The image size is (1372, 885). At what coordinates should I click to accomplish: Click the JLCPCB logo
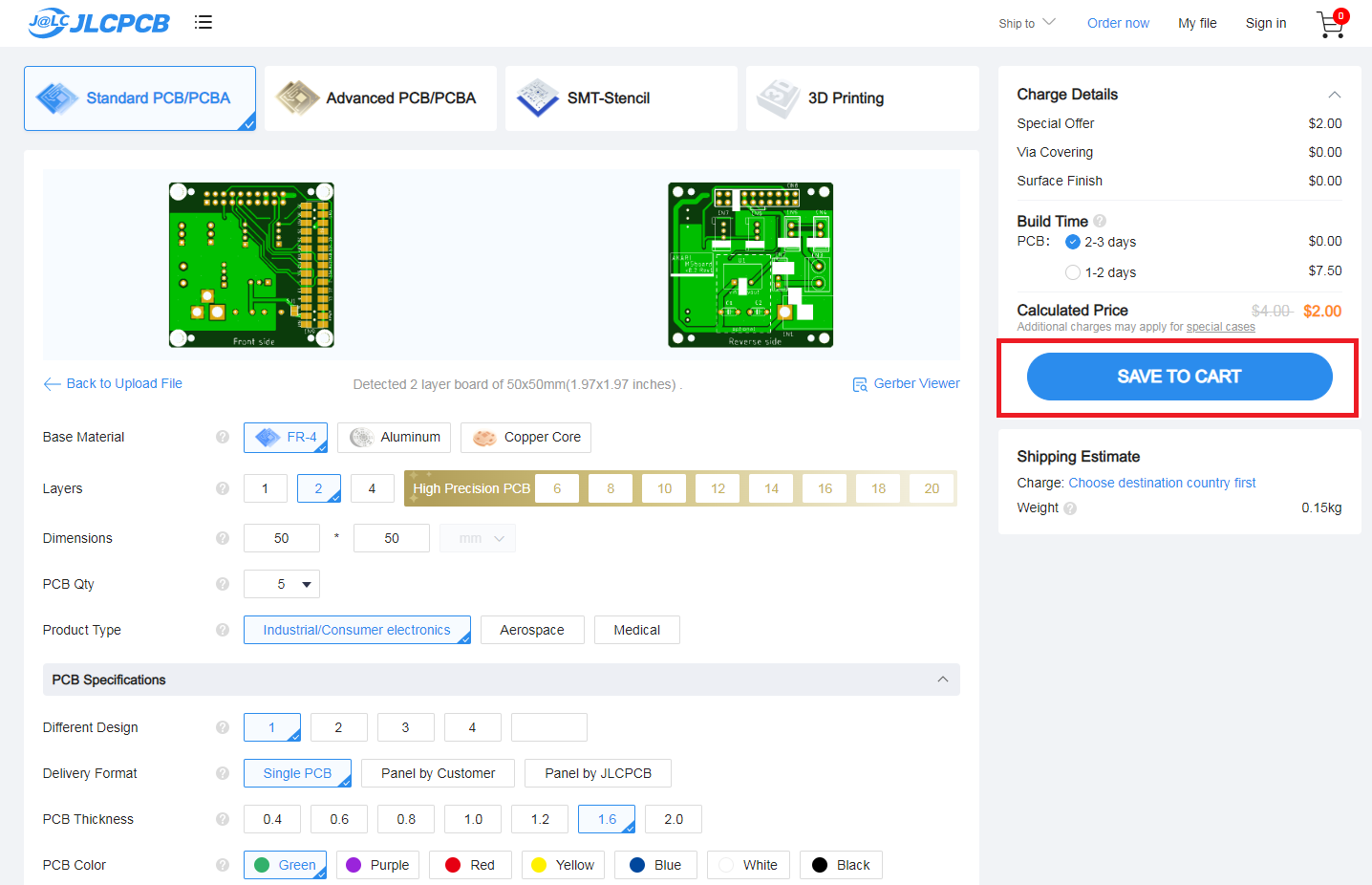98,22
